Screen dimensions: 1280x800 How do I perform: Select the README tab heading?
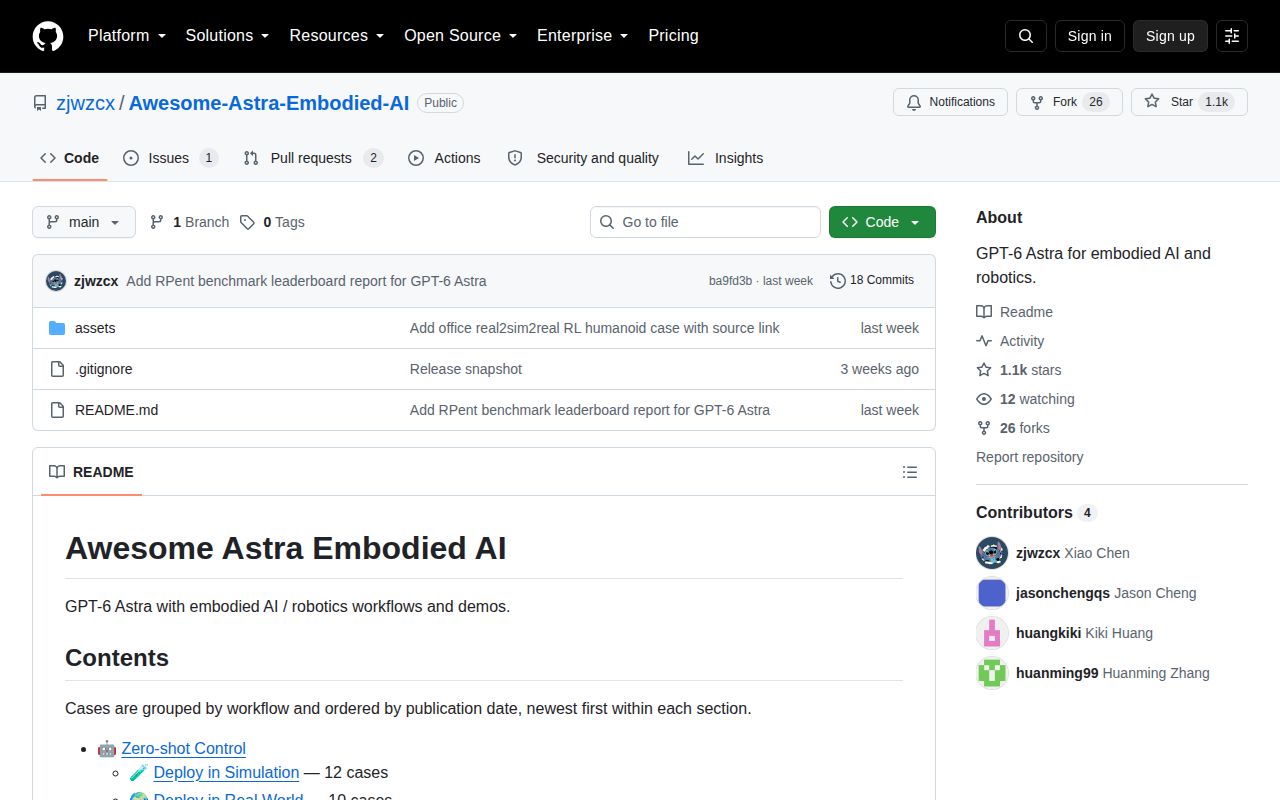tap(92, 472)
